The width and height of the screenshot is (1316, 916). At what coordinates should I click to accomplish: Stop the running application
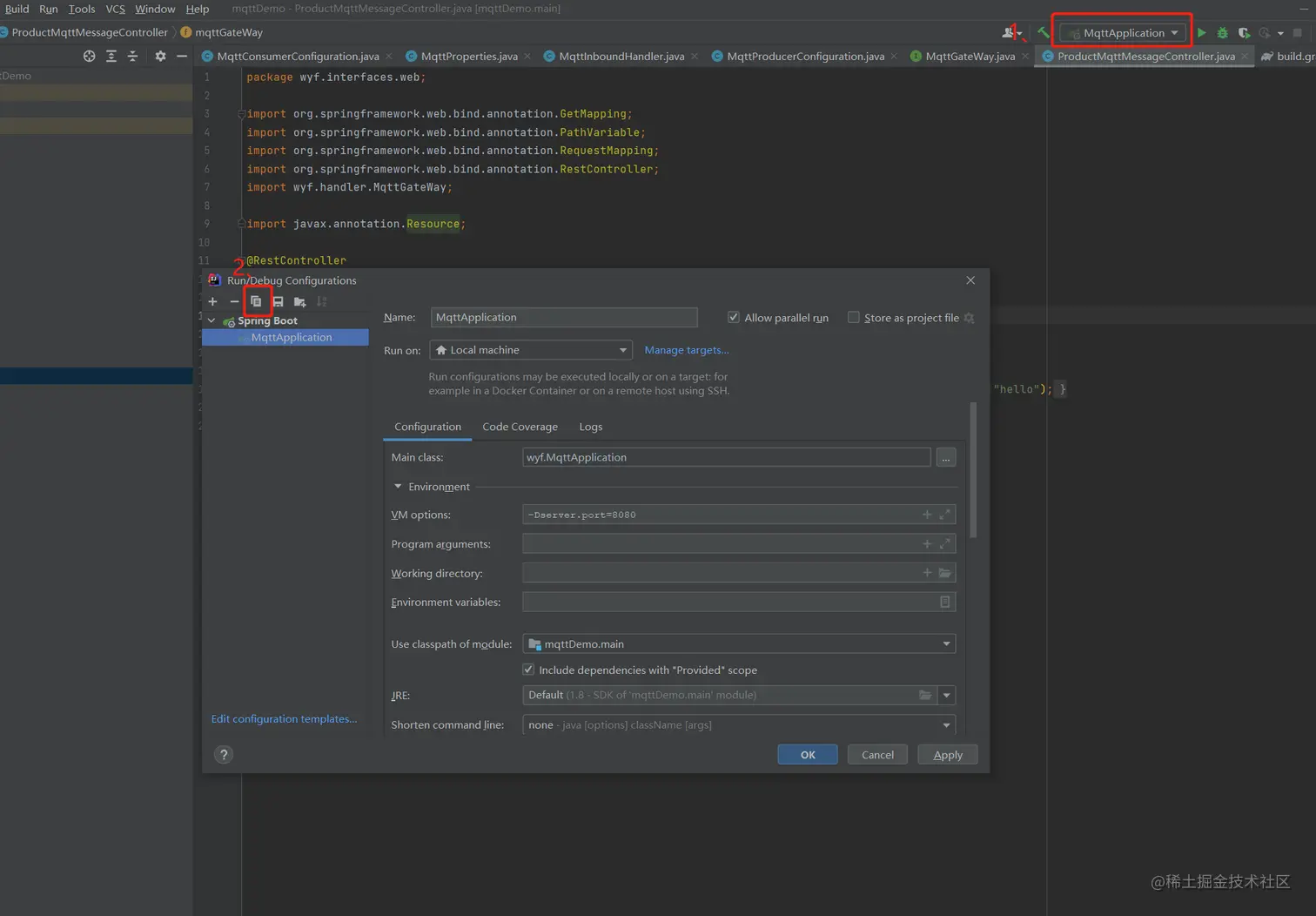pyautogui.click(x=1297, y=33)
